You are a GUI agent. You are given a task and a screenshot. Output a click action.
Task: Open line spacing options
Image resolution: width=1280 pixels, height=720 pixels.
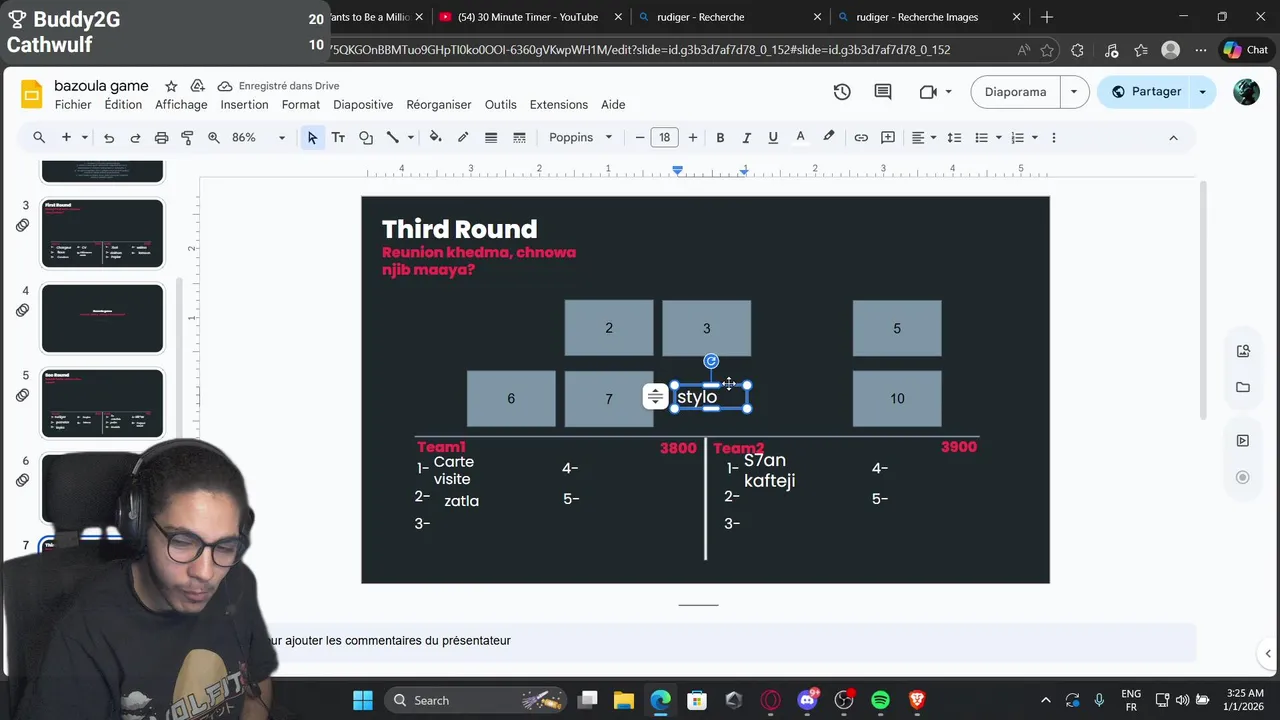click(x=954, y=137)
